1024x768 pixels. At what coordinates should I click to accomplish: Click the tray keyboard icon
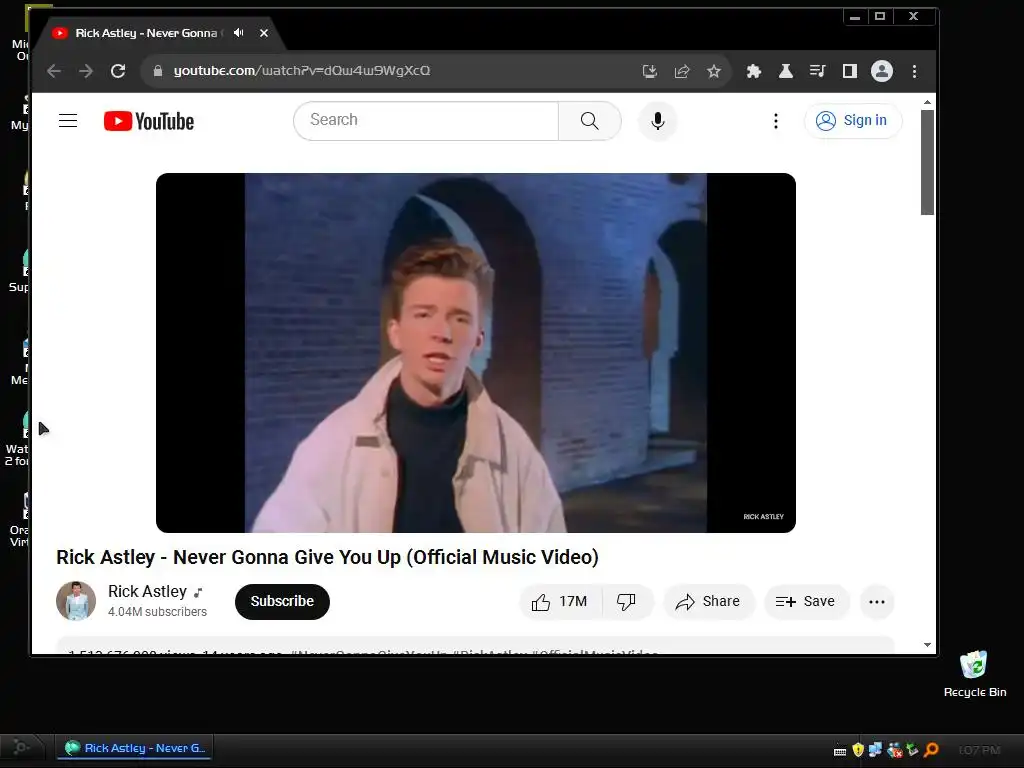click(840, 752)
